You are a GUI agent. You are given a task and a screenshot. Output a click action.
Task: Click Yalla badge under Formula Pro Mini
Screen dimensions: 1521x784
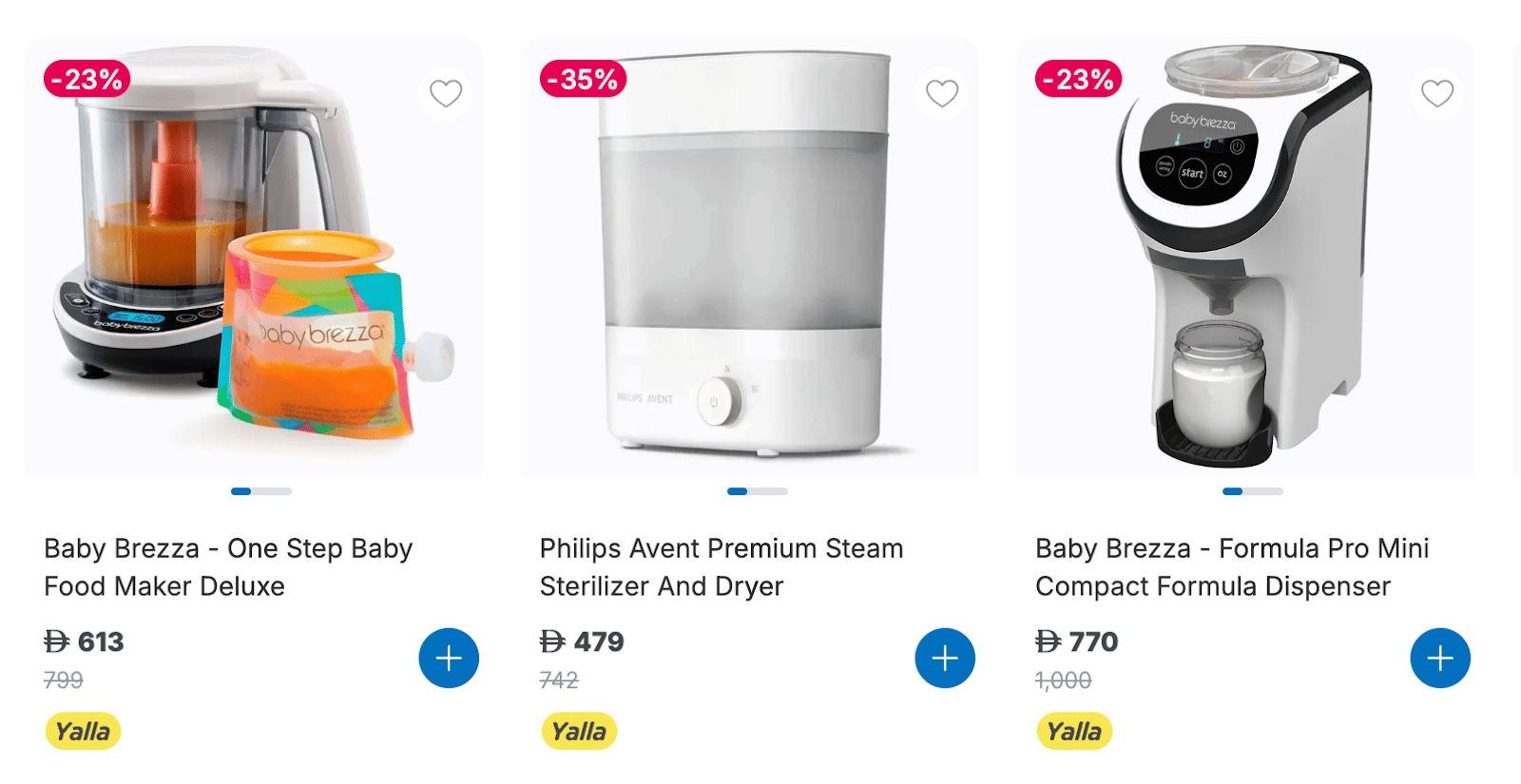click(1074, 732)
